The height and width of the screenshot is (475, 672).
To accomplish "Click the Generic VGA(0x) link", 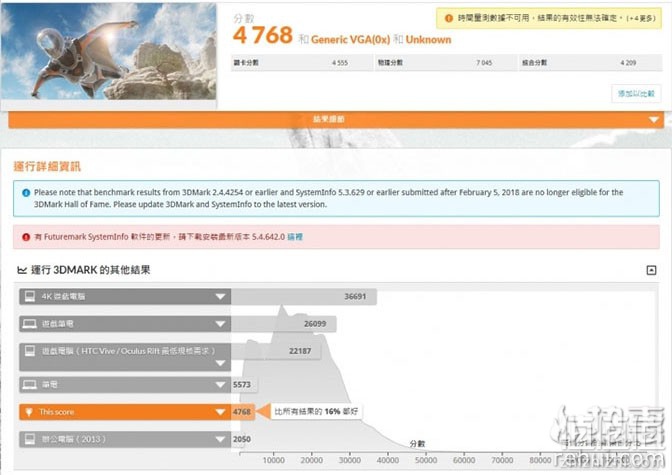I will coord(350,40).
